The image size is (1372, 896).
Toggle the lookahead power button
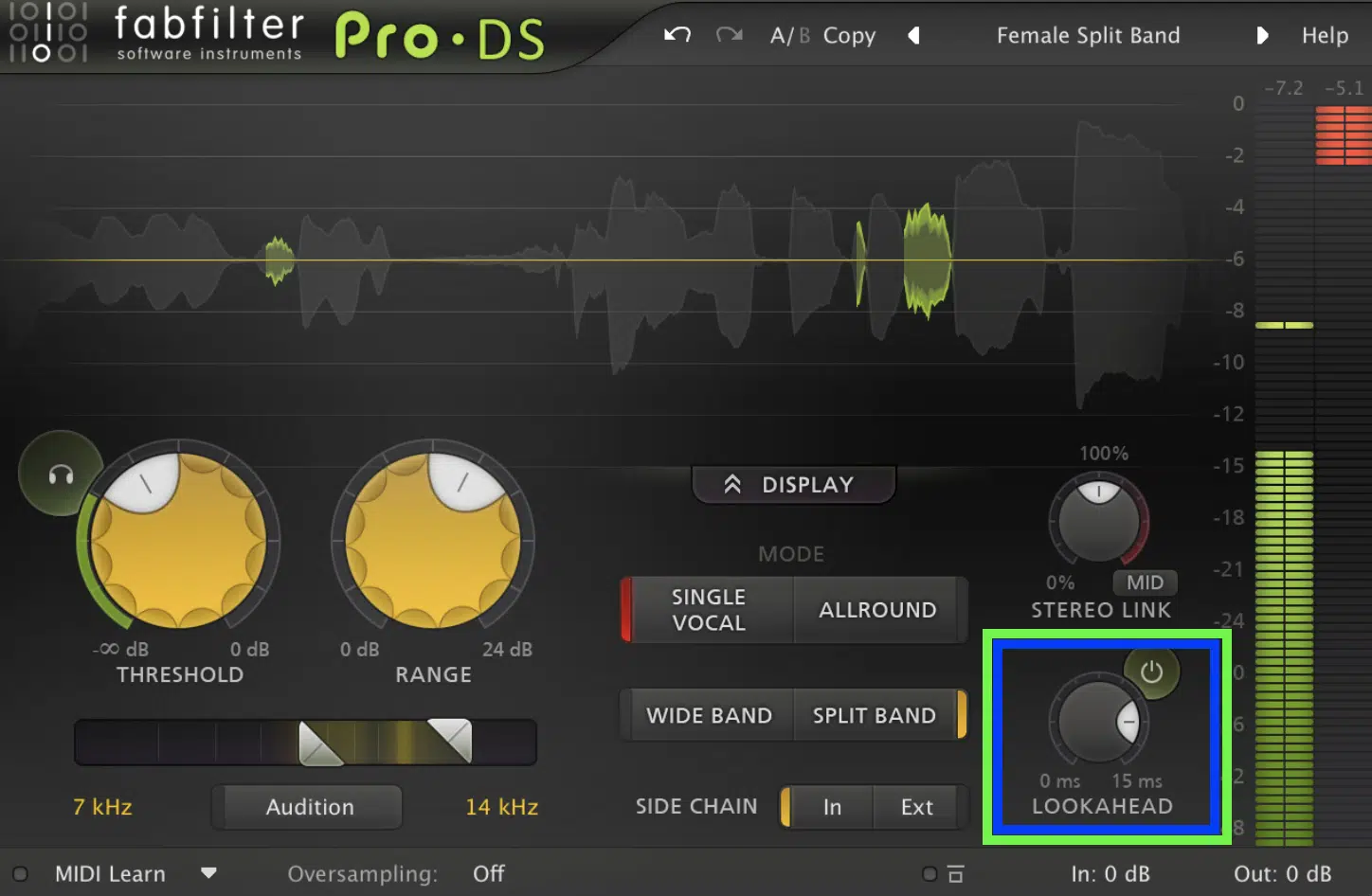pos(1151,672)
